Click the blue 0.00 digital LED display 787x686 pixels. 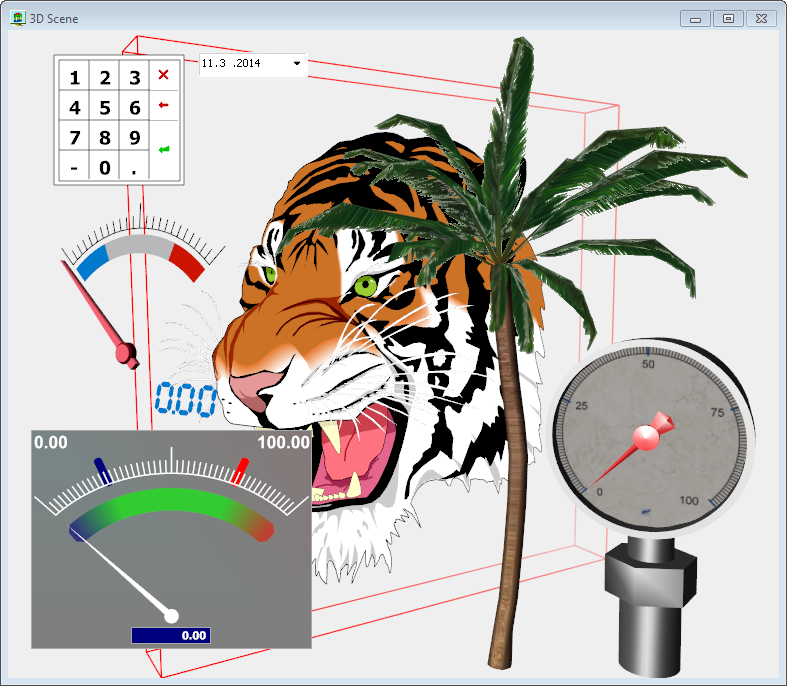tap(185, 400)
